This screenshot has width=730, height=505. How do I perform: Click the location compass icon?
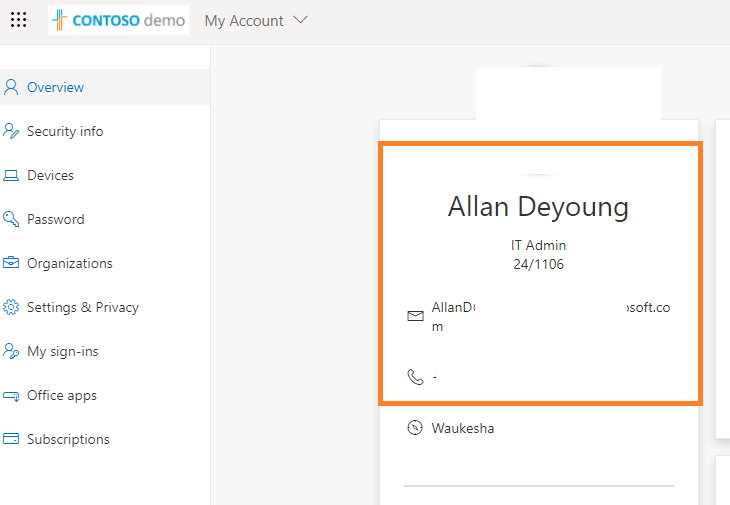point(415,427)
